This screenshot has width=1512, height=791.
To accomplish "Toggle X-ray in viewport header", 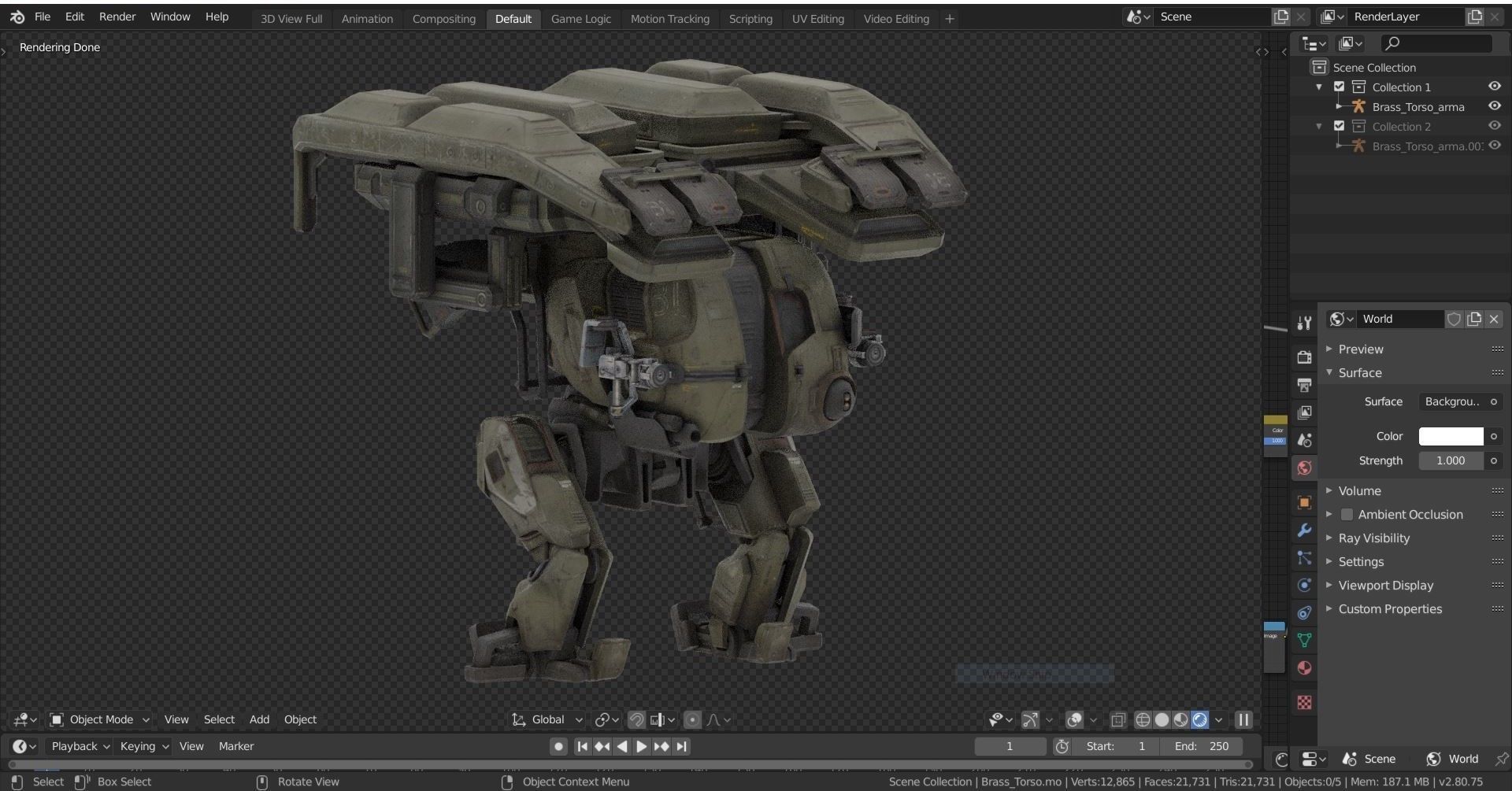I will [1117, 719].
